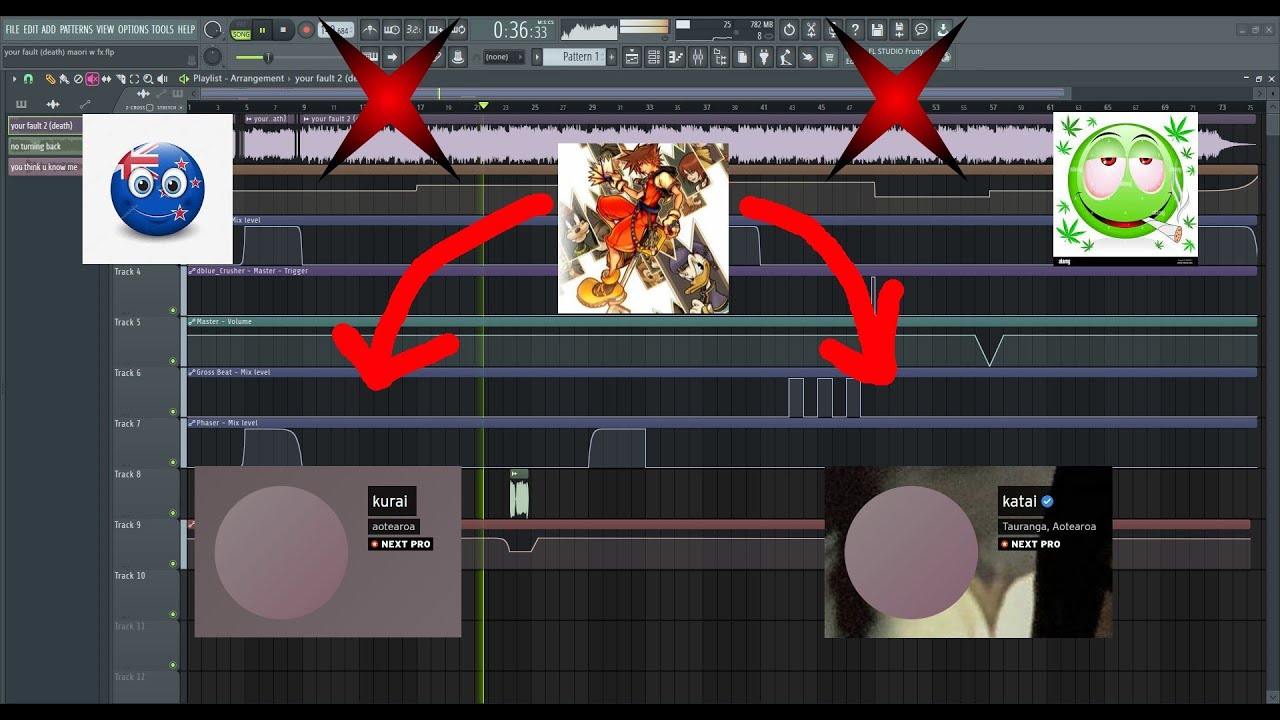Open the shopping cart content library icon
This screenshot has width=1280, height=720.
[x=829, y=57]
